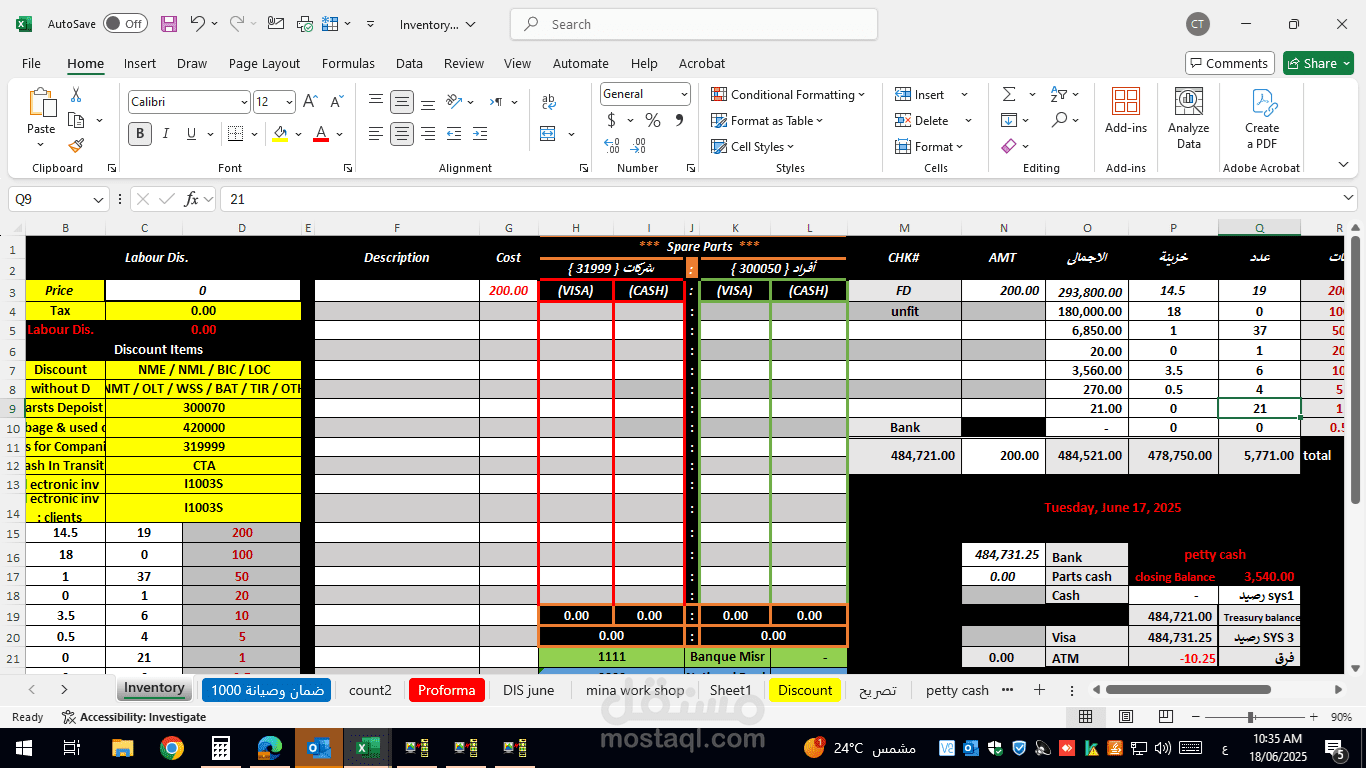Open Format as Table dropdown
The width and height of the screenshot is (1366, 768).
[x=767, y=121]
